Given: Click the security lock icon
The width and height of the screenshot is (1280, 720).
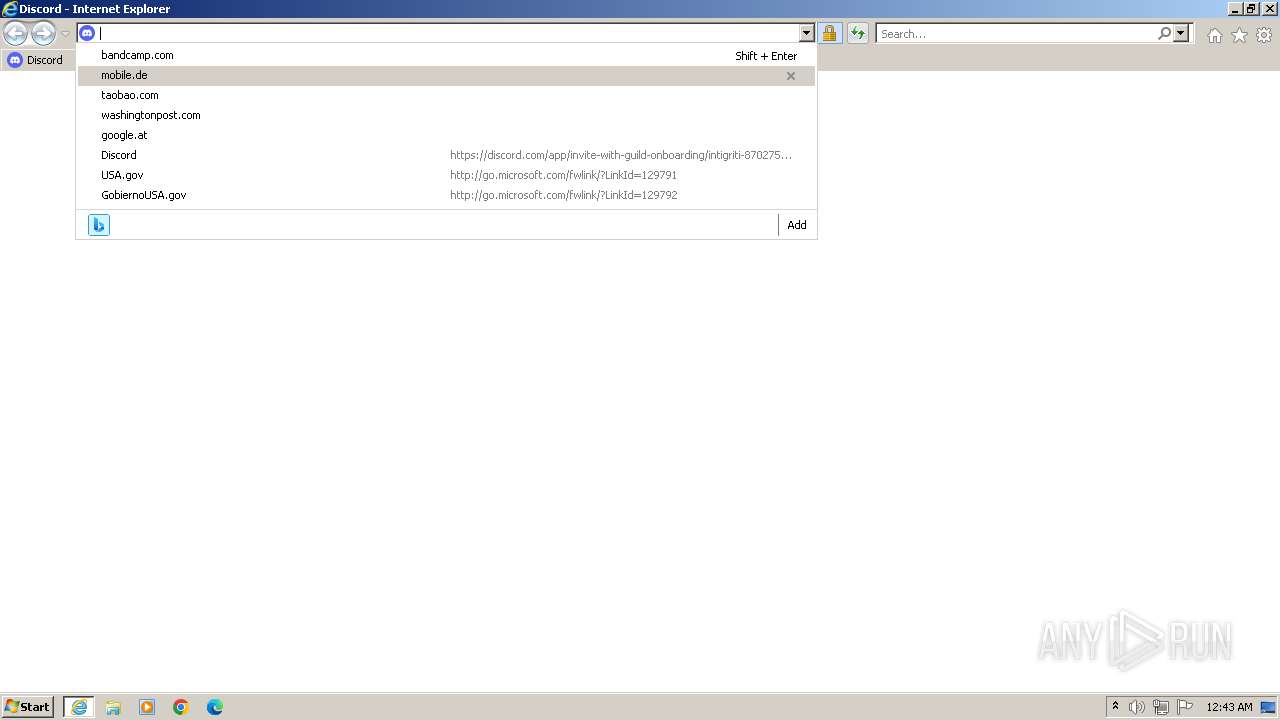Looking at the screenshot, I should click(829, 33).
